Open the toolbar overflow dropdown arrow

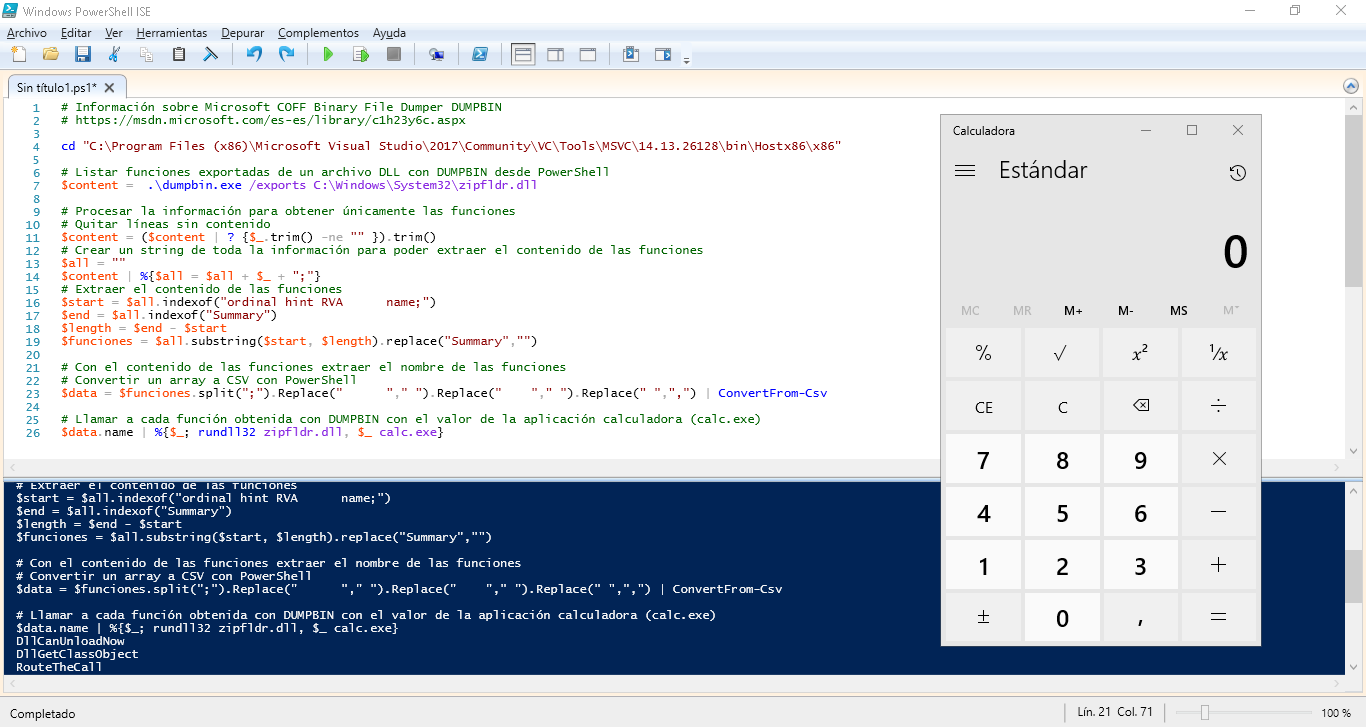click(686, 60)
